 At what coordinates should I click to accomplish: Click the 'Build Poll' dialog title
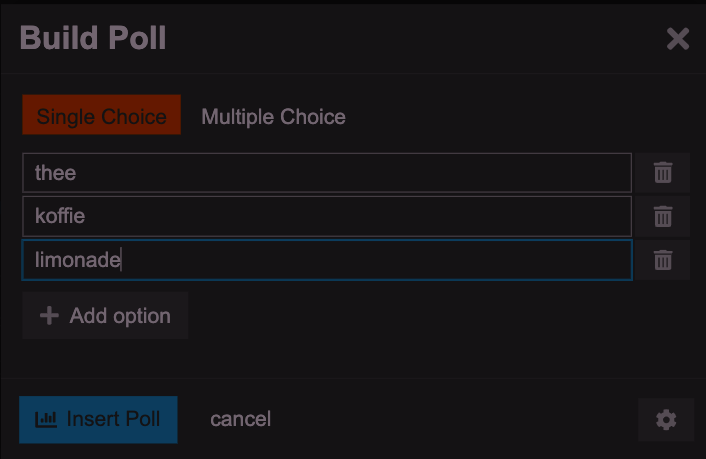(x=93, y=38)
